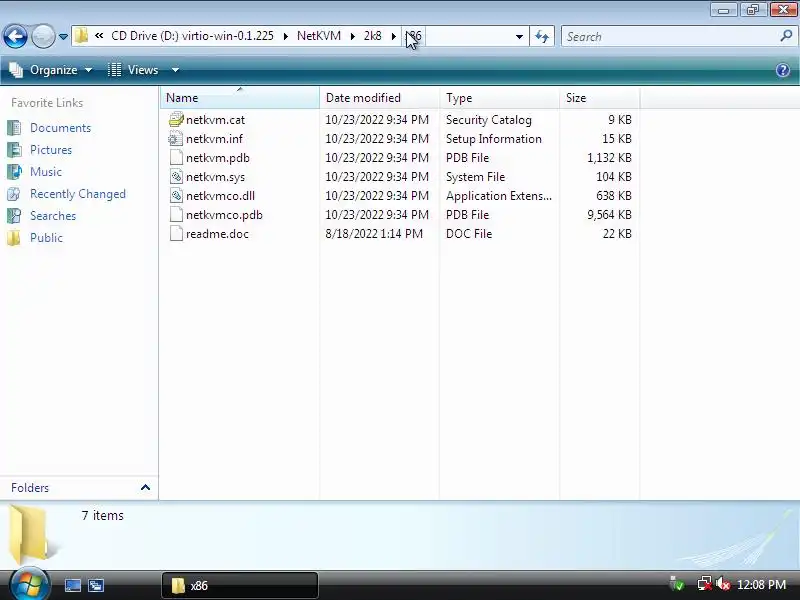Select file name netkvm.cat
Image resolution: width=800 pixels, height=600 pixels.
click(x=215, y=120)
